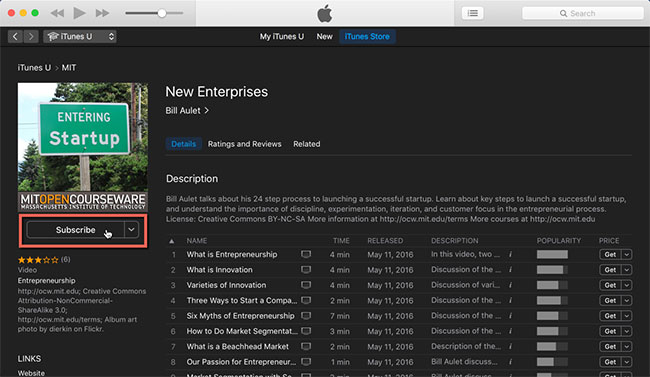Open the MIT breadcrumb link
This screenshot has width=650, height=377.
tap(69, 68)
